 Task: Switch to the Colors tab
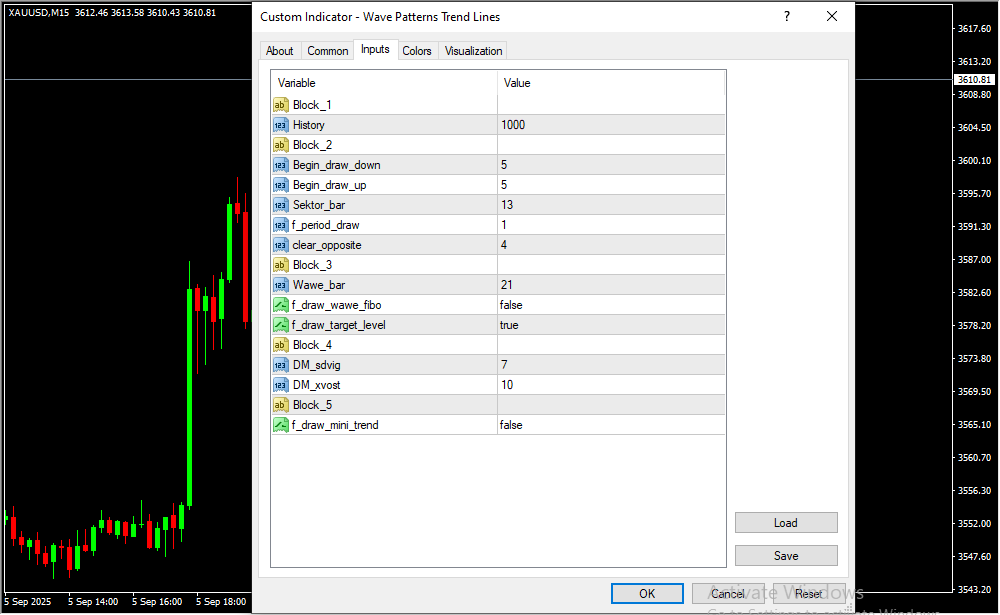[x=417, y=51]
